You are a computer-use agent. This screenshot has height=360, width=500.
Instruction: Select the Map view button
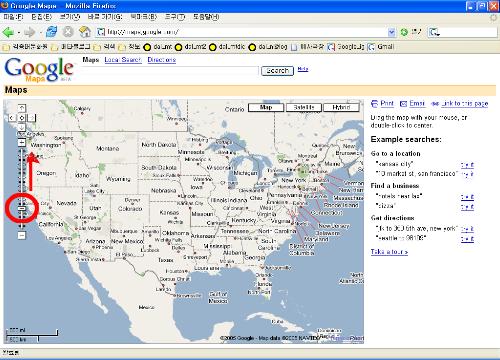tap(266, 107)
